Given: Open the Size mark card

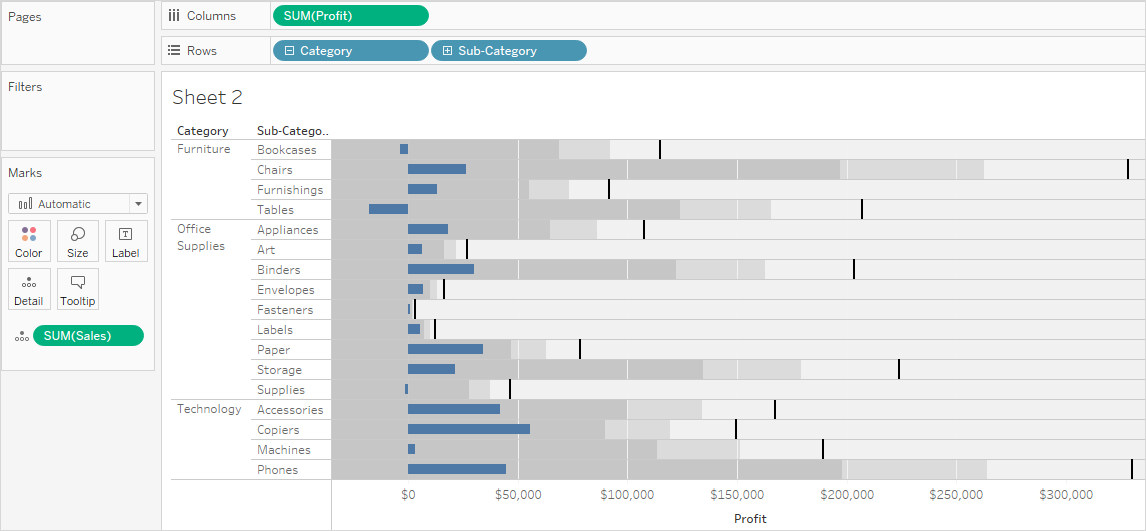Looking at the screenshot, I should 77,241.
